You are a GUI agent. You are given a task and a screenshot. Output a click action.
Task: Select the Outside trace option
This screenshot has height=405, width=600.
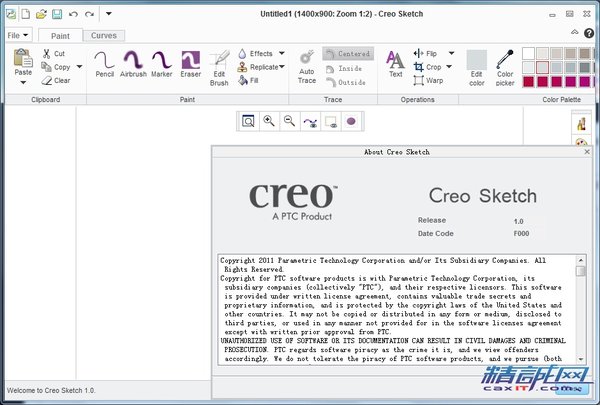[346, 82]
